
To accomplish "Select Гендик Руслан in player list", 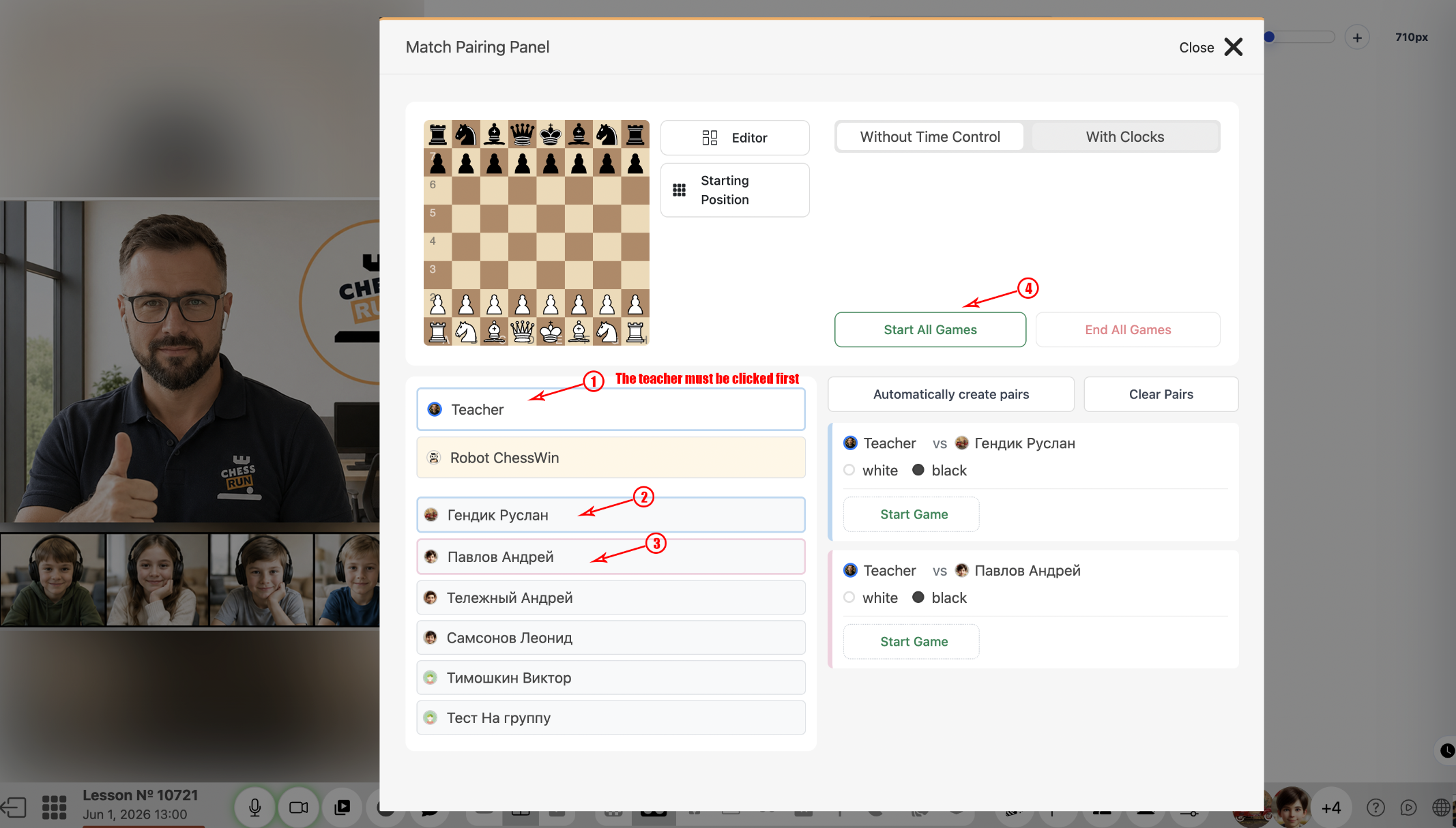I will pos(611,515).
